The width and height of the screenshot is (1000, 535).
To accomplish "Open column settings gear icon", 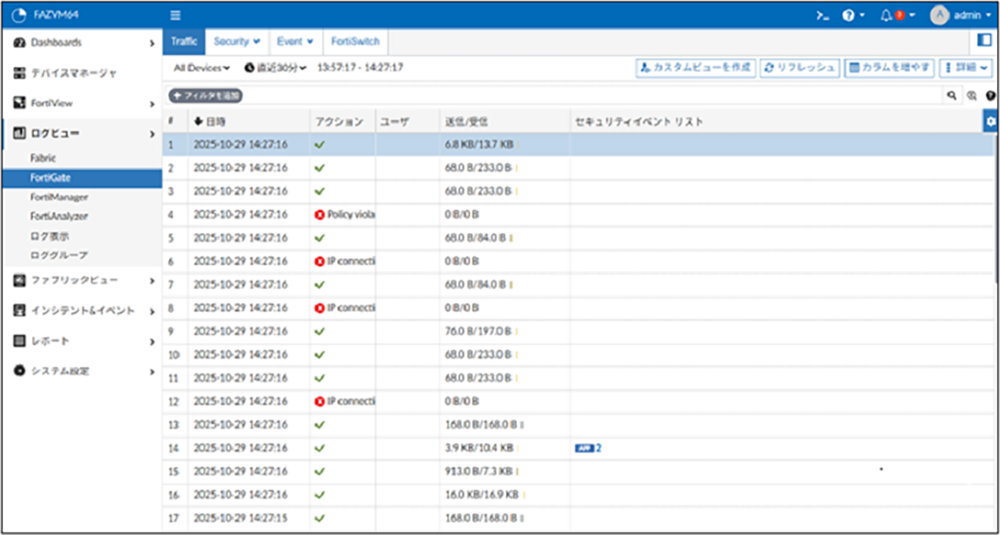I will 991,121.
